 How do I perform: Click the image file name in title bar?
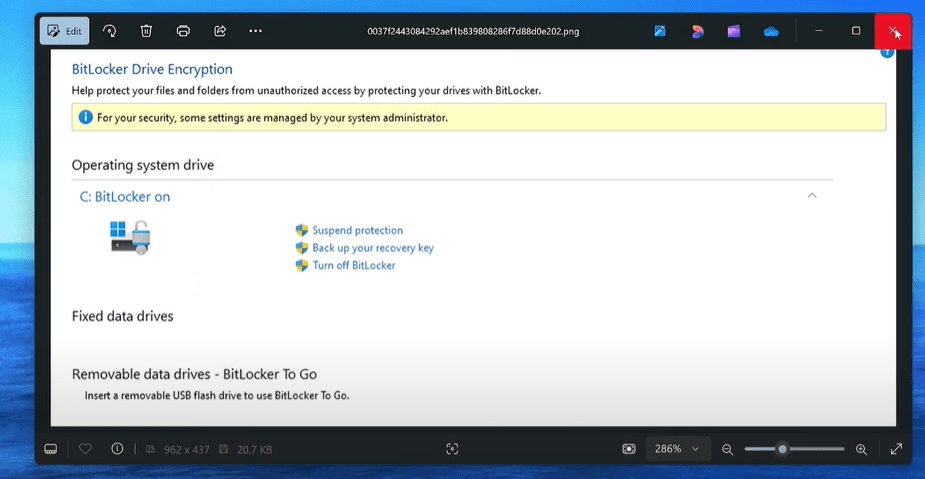(473, 31)
